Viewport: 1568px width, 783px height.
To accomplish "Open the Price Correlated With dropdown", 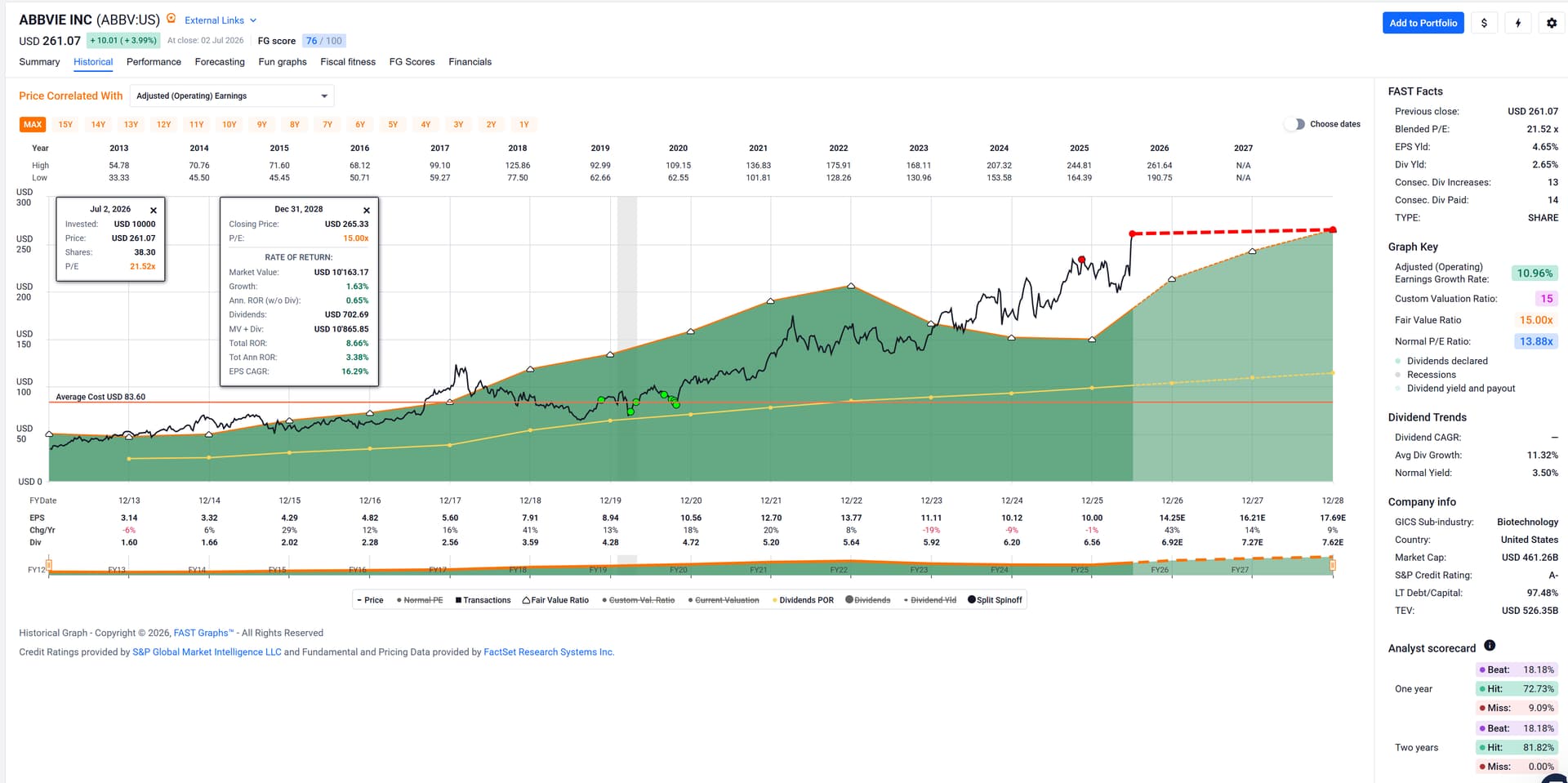I will coord(232,96).
